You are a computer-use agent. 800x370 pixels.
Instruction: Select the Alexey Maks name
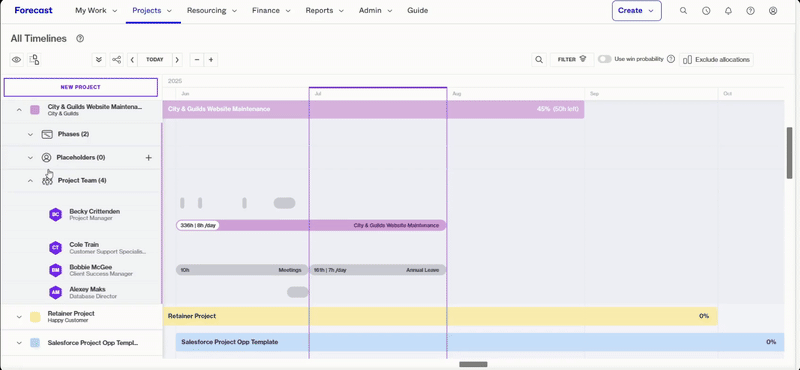point(88,289)
